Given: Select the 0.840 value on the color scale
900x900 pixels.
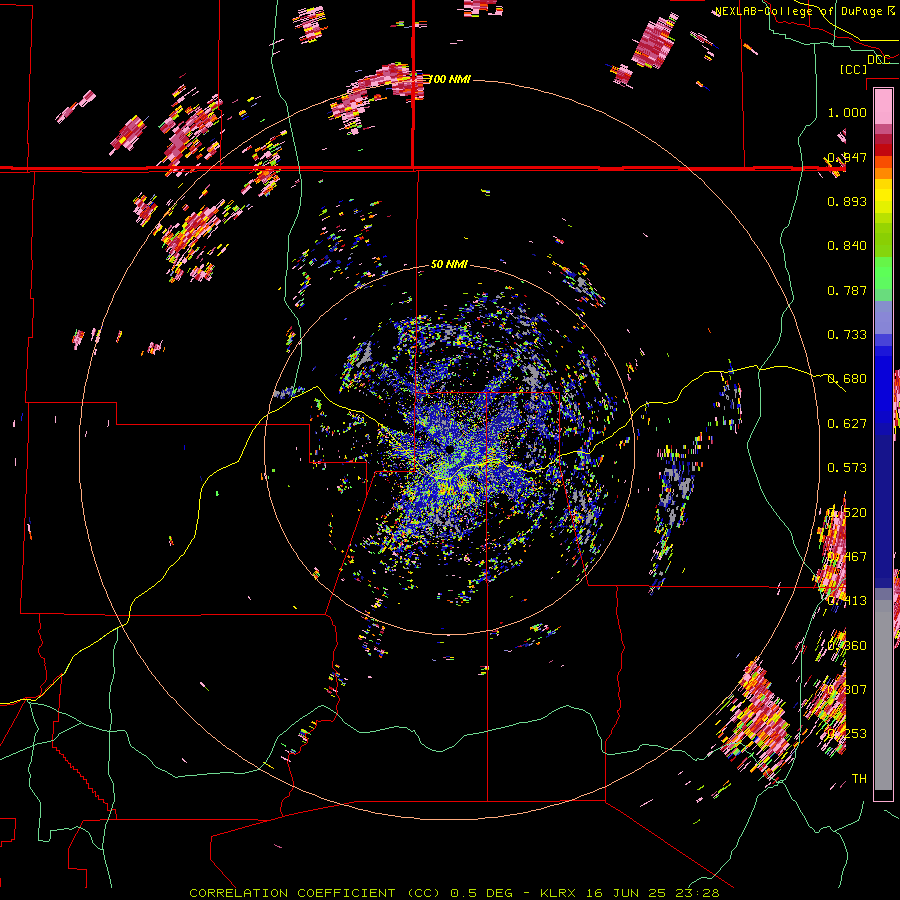Looking at the screenshot, I should (x=847, y=246).
